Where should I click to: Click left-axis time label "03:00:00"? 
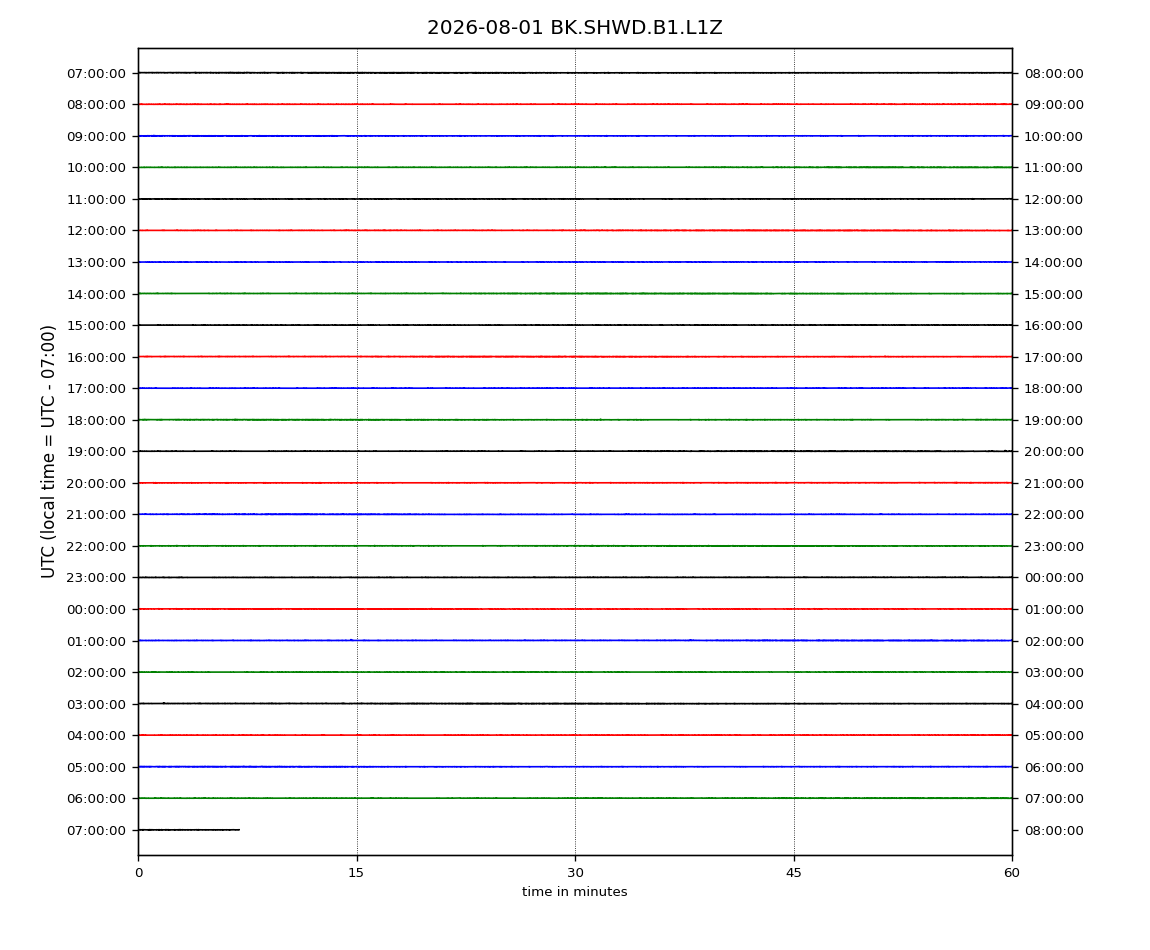tap(96, 704)
